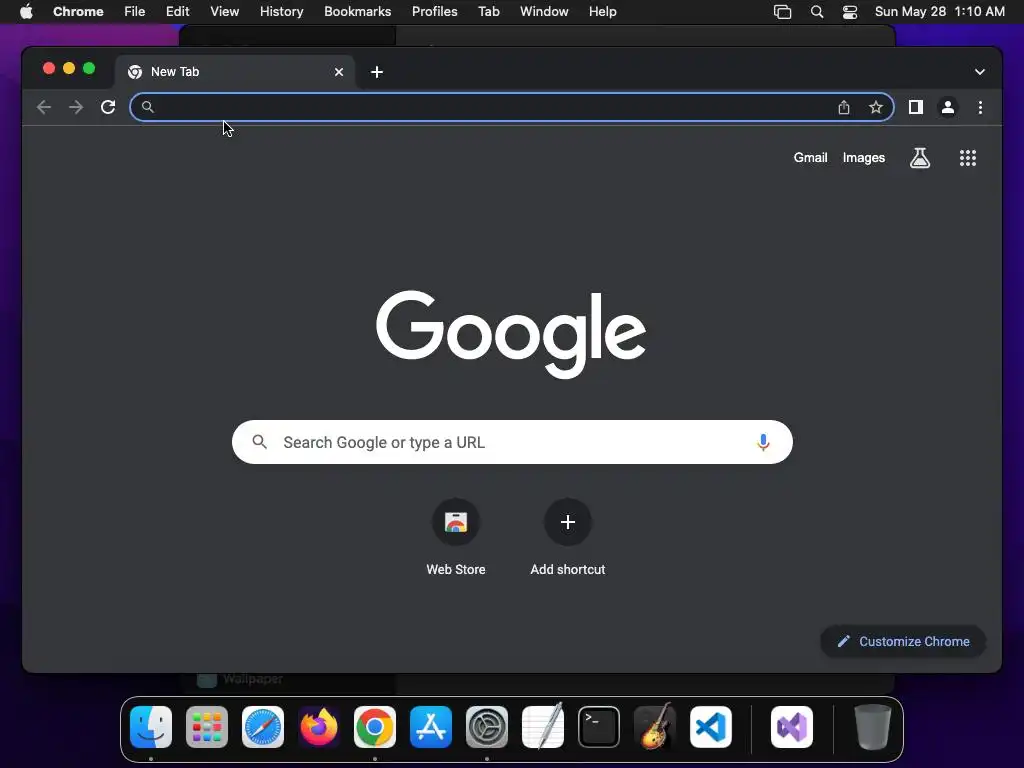
Task: Open the Images link
Action: (x=863, y=157)
